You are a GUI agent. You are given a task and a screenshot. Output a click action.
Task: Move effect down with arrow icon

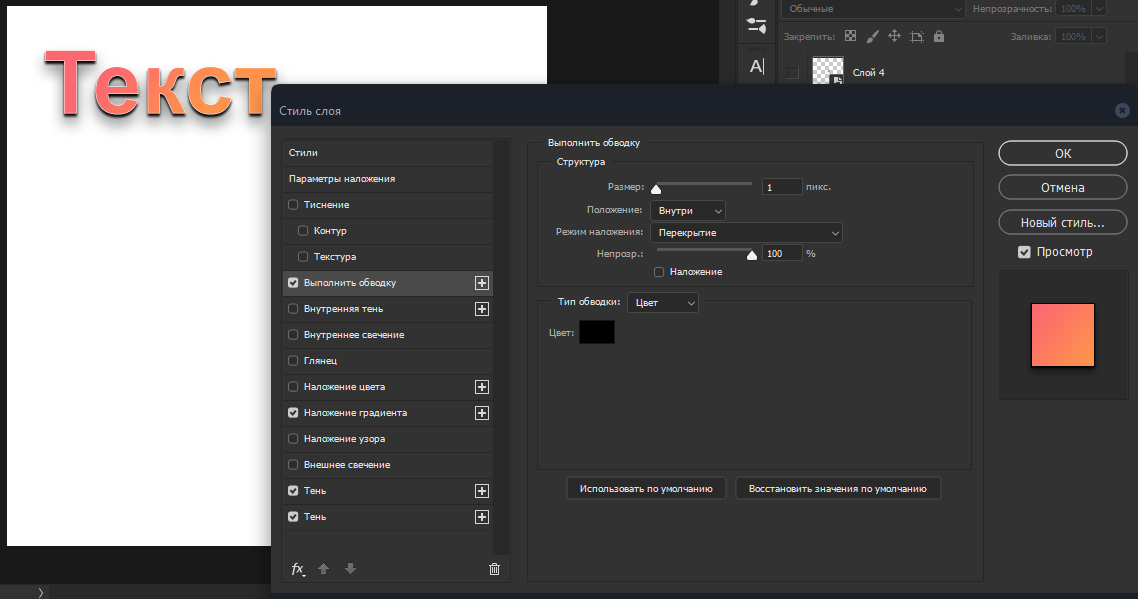(x=351, y=569)
